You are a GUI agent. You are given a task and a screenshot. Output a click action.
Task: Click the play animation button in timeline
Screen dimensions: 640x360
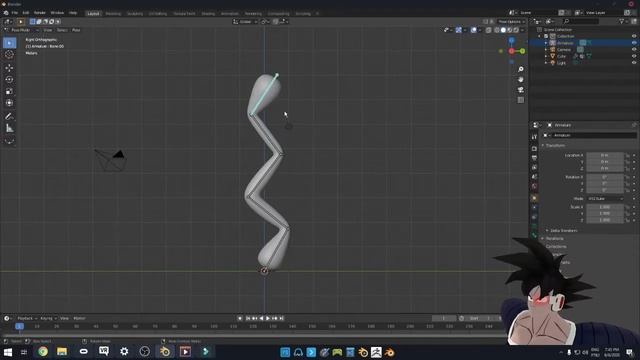click(x=268, y=318)
